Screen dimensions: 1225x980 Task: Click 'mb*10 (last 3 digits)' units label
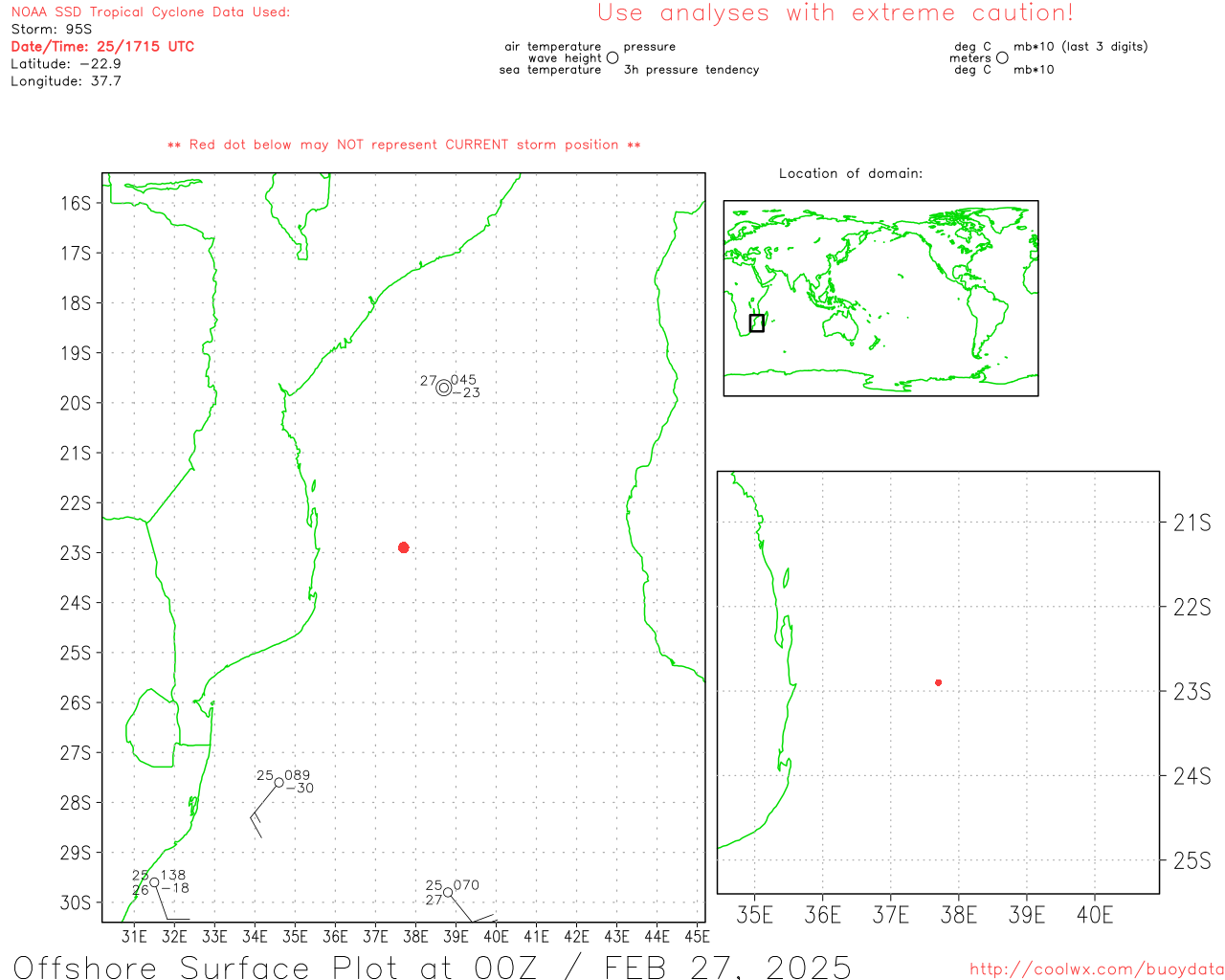[x=1080, y=46]
